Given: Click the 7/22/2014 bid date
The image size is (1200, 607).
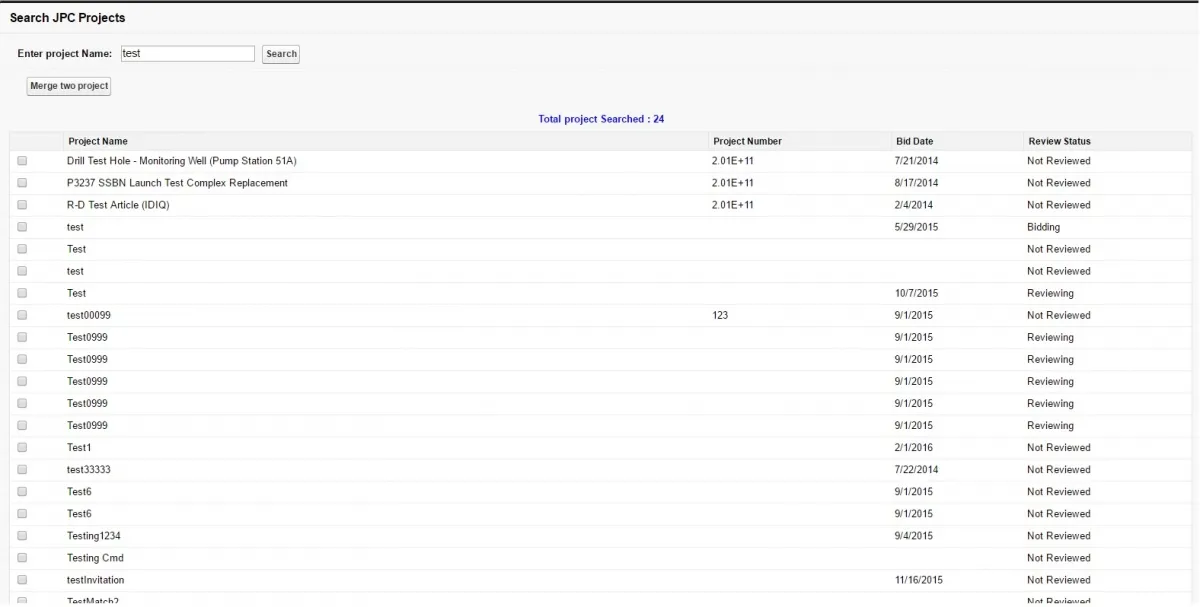Looking at the screenshot, I should pos(917,470).
